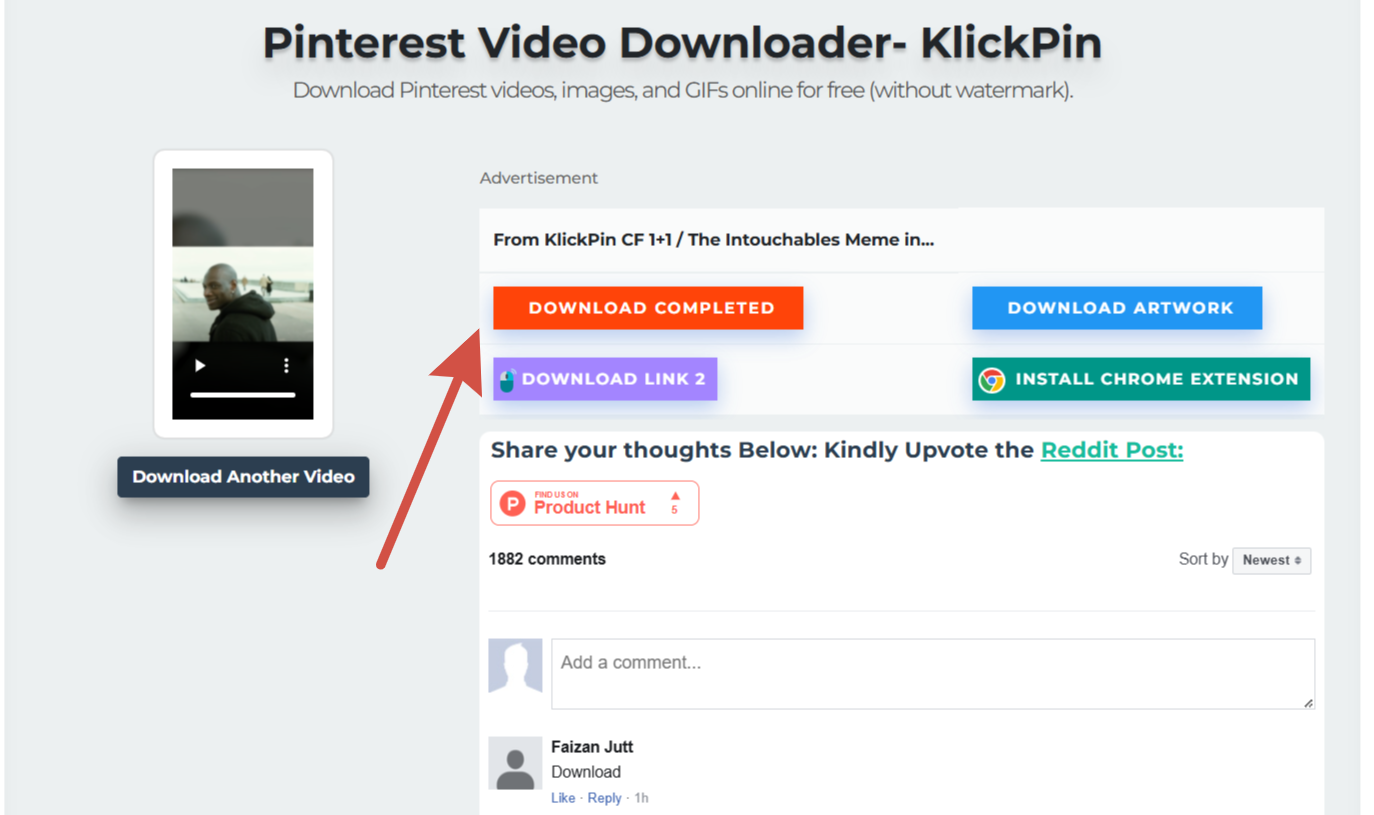Open the Reddit Post link

[x=1112, y=450]
